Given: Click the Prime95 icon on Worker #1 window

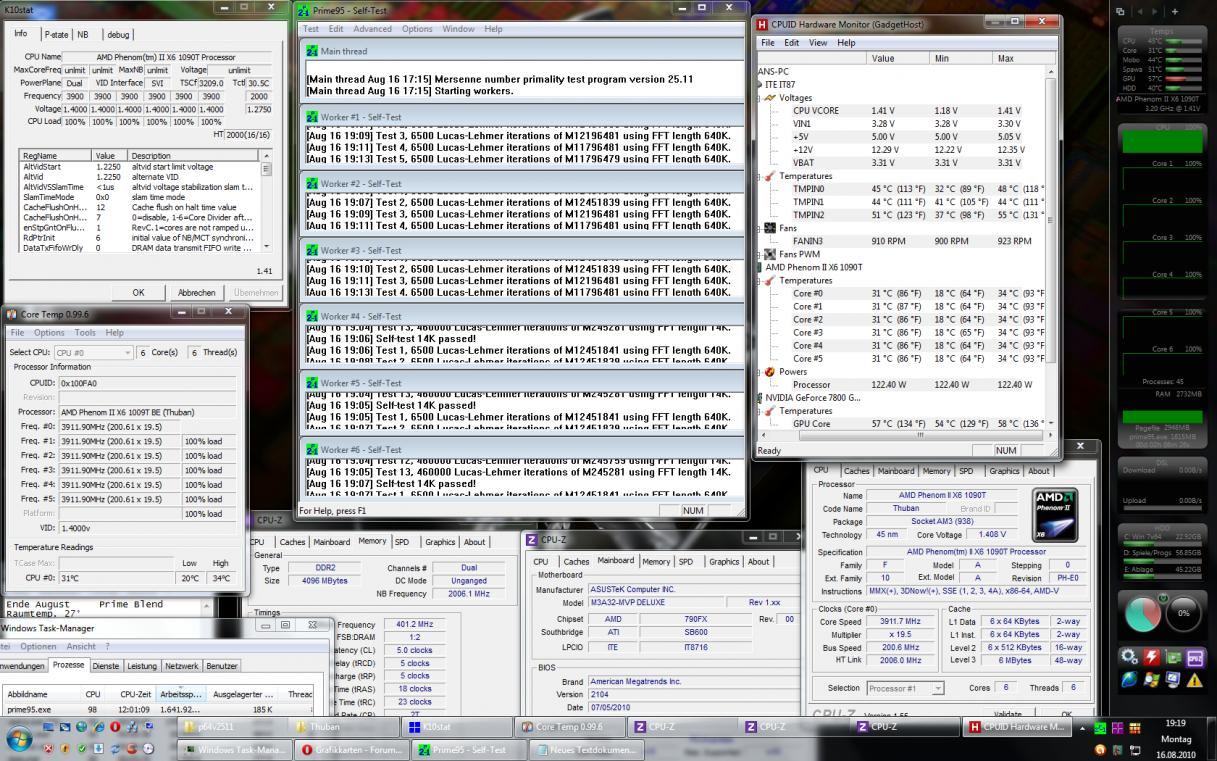Looking at the screenshot, I should coord(311,117).
